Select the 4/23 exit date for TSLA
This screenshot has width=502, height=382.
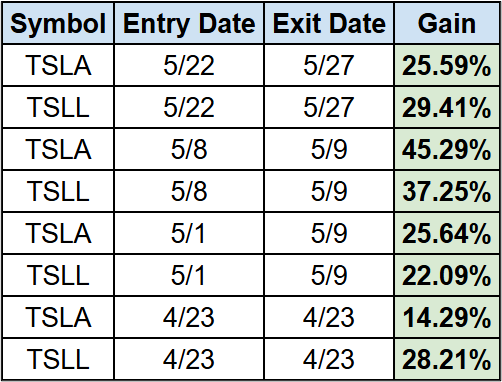(x=329, y=317)
